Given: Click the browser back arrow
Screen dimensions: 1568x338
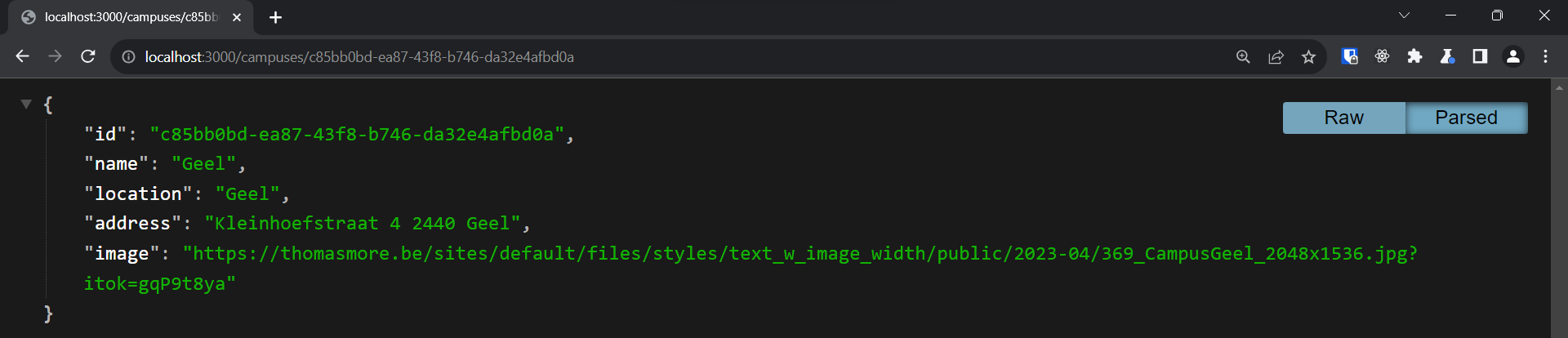Looking at the screenshot, I should [x=23, y=56].
